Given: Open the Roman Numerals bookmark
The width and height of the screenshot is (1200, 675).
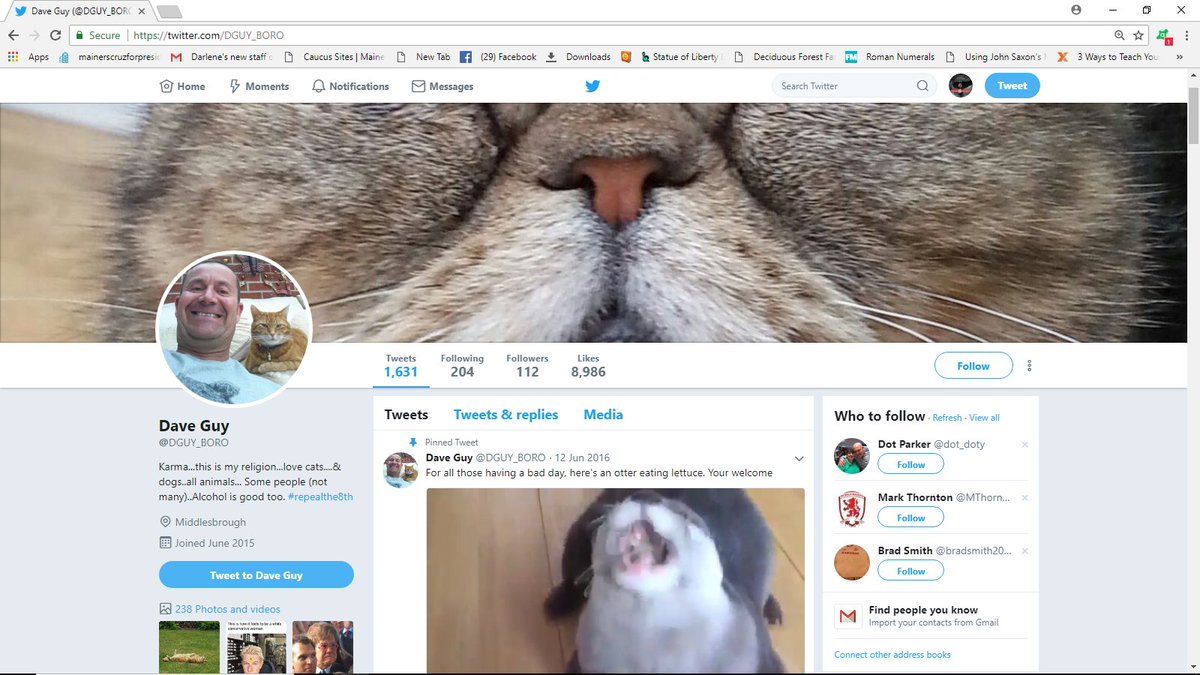Looking at the screenshot, I should click(890, 57).
